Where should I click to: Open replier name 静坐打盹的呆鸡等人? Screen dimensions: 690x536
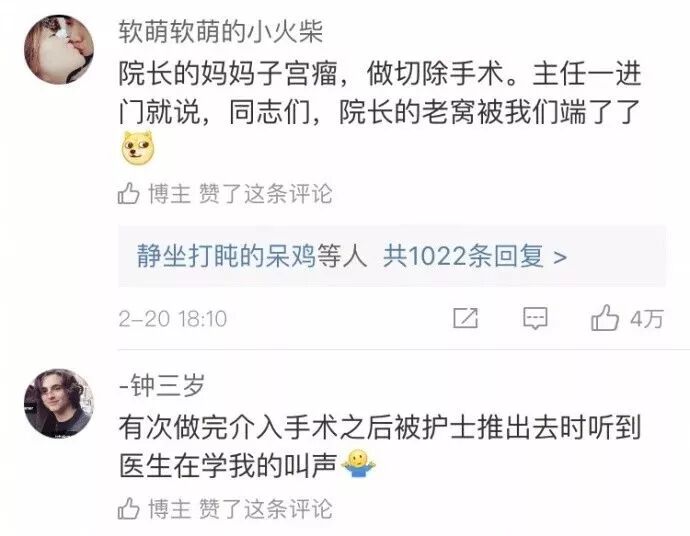point(252,255)
